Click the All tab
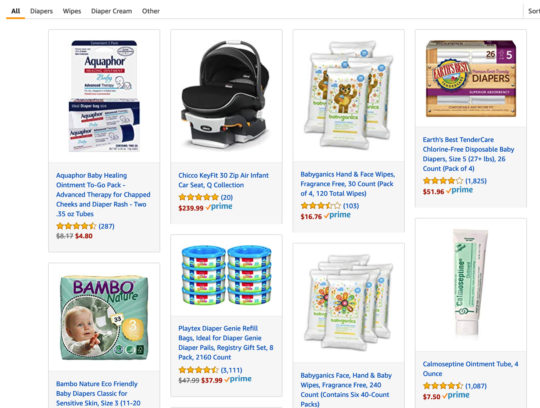The image size is (540, 408). pyautogui.click(x=15, y=11)
